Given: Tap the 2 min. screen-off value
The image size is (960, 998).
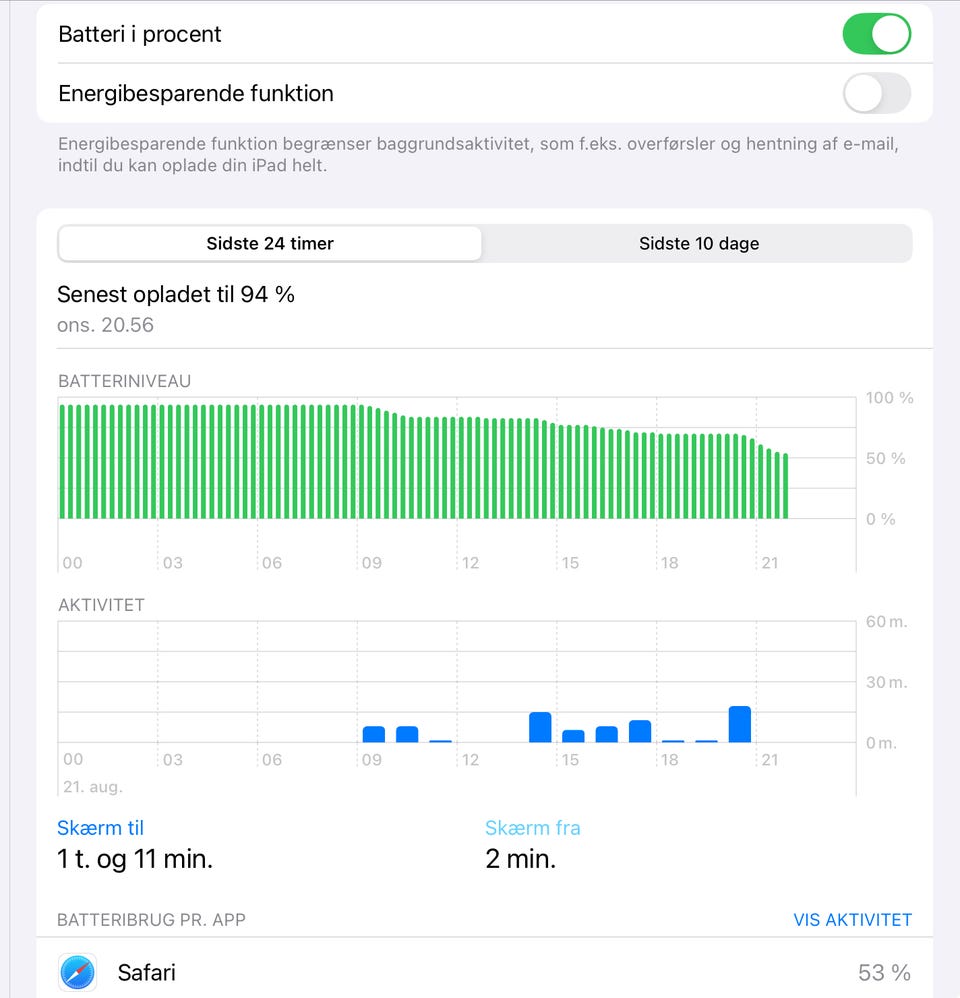Looking at the screenshot, I should tap(520, 859).
